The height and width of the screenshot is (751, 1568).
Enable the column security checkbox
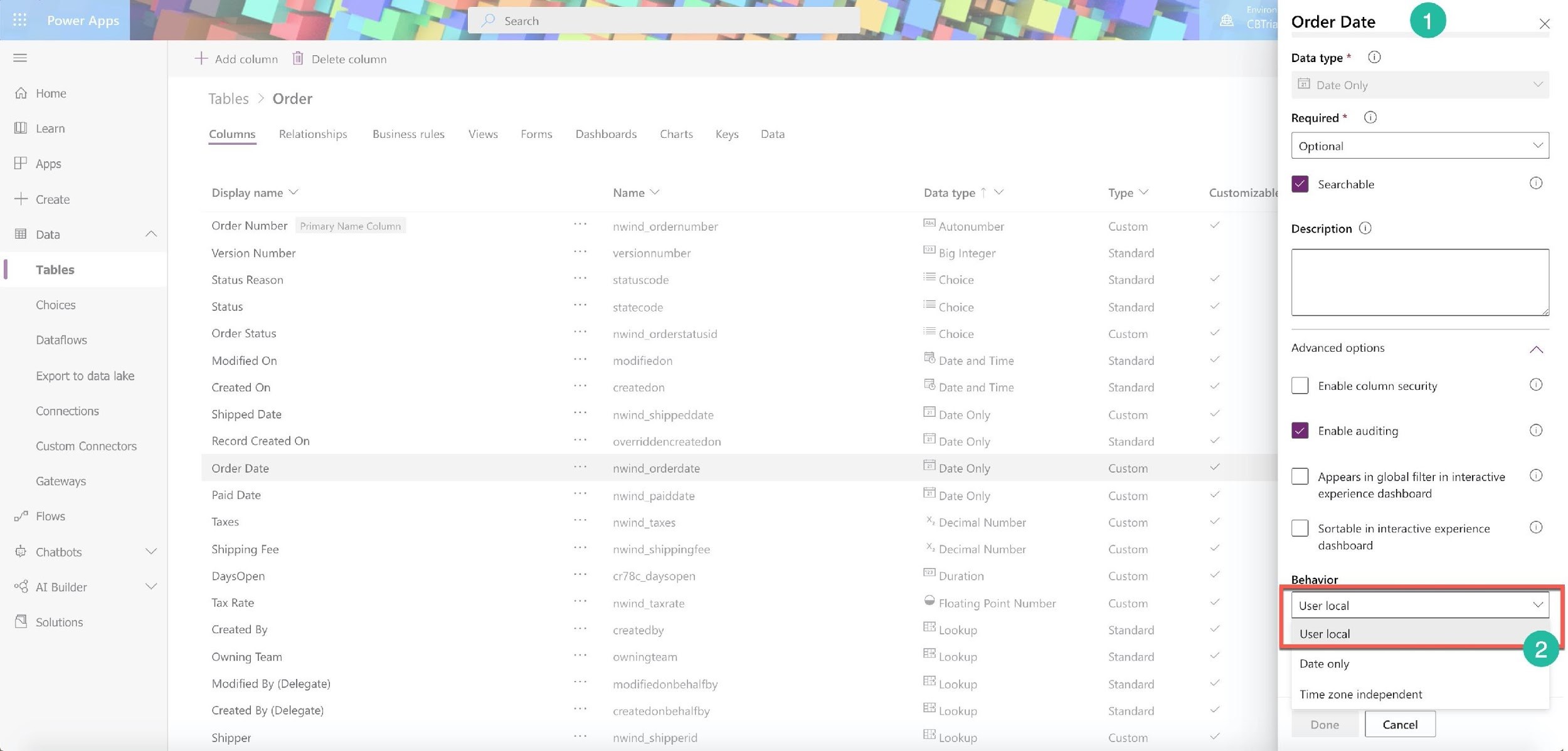click(x=1300, y=385)
